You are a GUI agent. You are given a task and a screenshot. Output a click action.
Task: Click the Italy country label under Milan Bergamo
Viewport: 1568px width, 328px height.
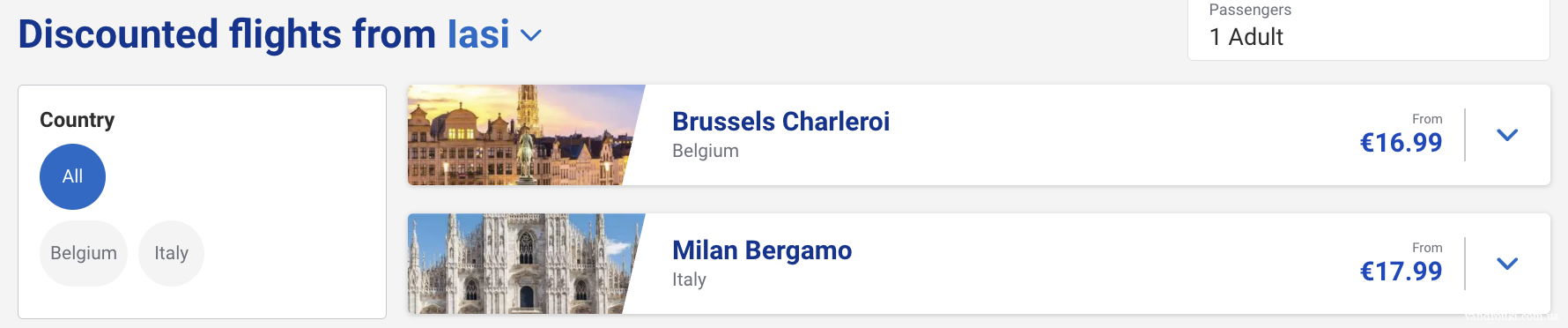tap(689, 280)
